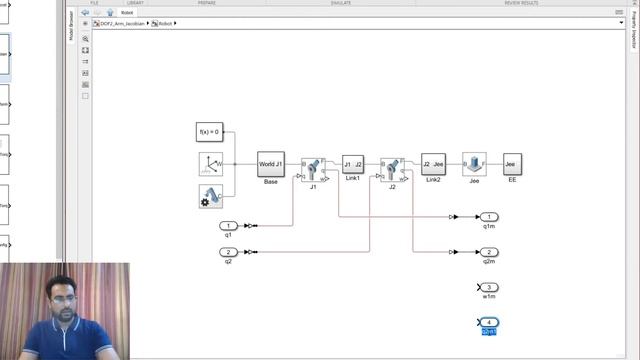The image size is (640, 360).
Task: Click the Base block label
Action: coord(271,182)
